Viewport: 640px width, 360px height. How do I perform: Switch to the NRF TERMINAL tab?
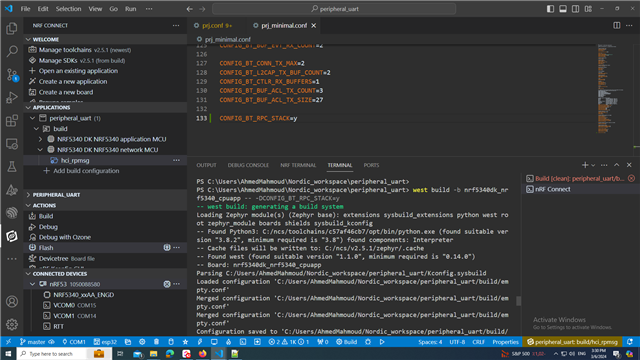(298, 165)
